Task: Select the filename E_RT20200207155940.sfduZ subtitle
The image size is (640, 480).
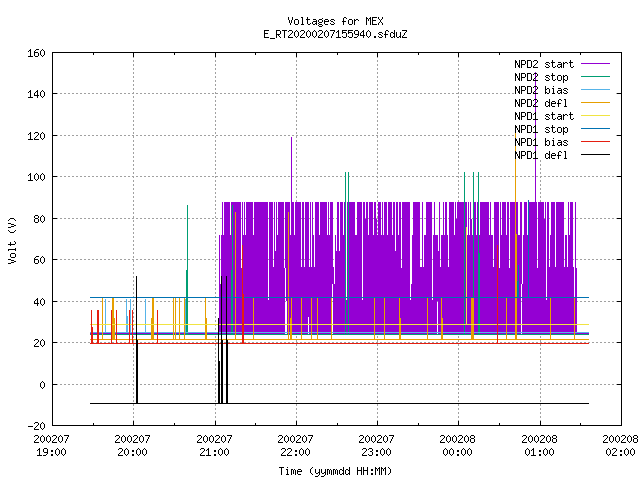Action: [335, 34]
